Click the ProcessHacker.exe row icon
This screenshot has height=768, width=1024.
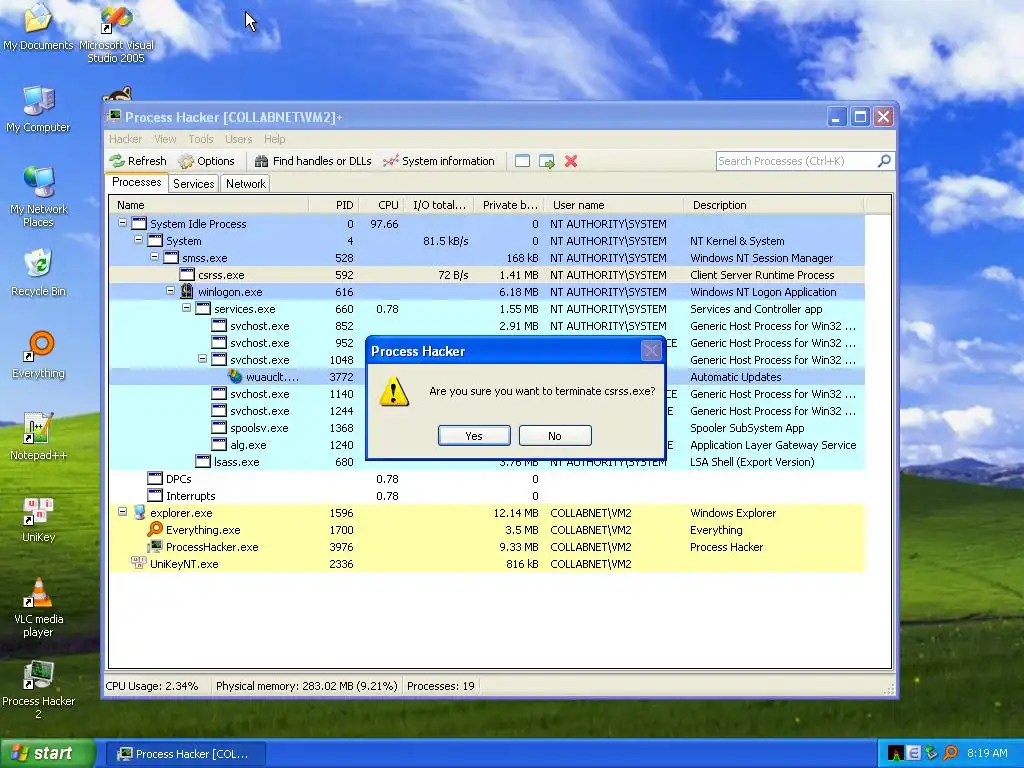point(155,546)
